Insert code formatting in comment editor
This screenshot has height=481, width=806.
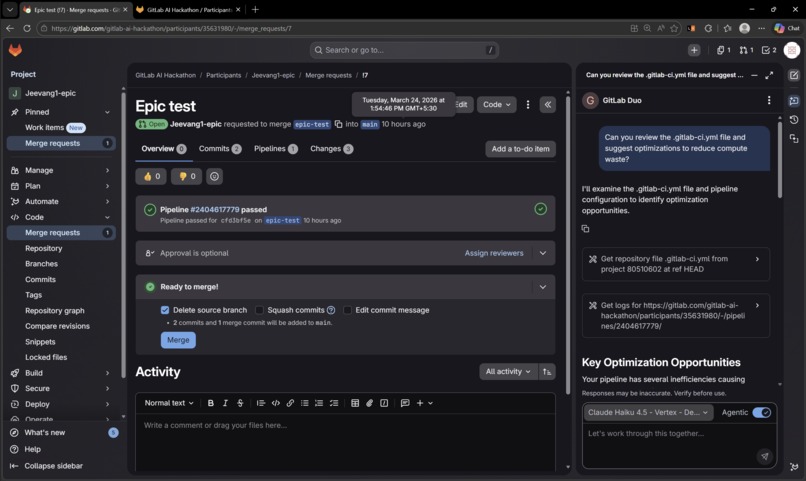pyautogui.click(x=276, y=403)
